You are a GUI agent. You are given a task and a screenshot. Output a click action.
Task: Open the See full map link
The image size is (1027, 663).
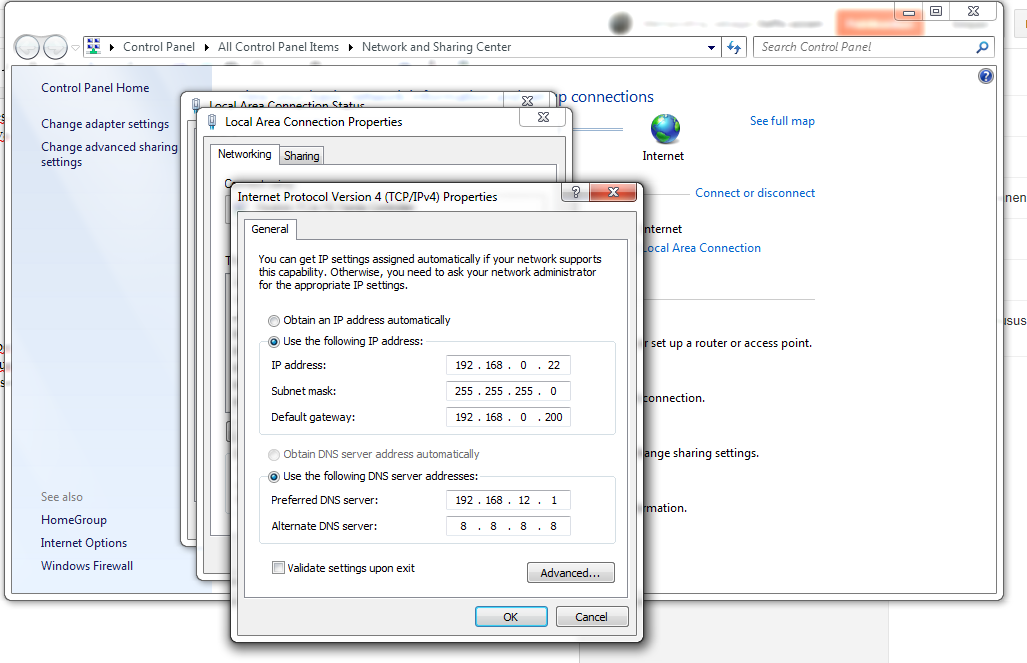coord(782,121)
